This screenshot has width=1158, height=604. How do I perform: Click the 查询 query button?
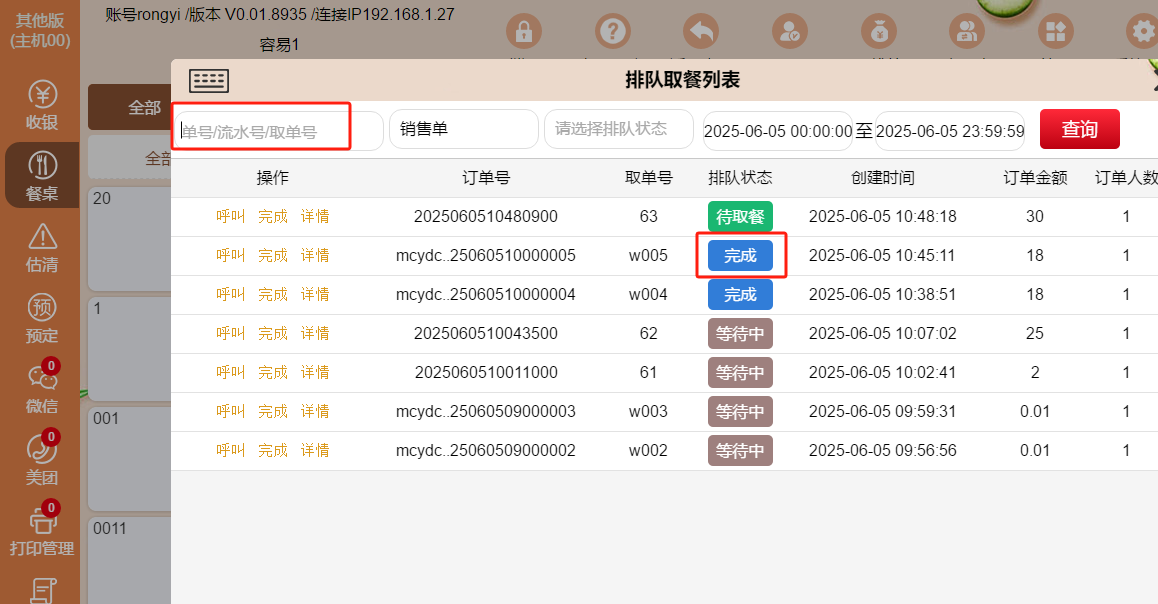pos(1080,129)
